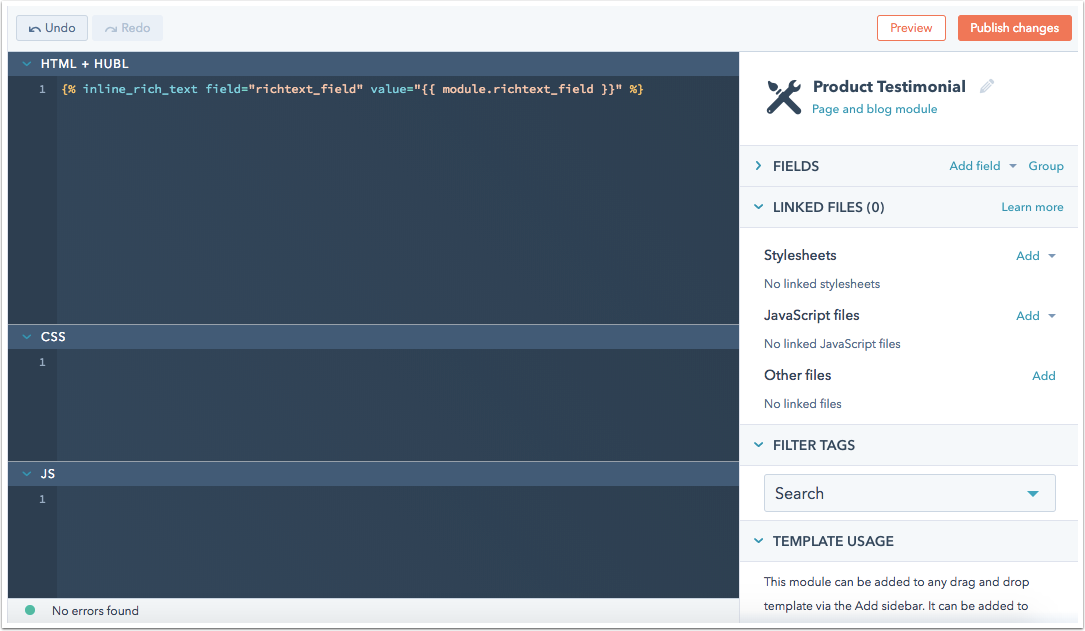Collapse the CSS editor pane
Viewport: 1085px width, 631px height.
27,337
